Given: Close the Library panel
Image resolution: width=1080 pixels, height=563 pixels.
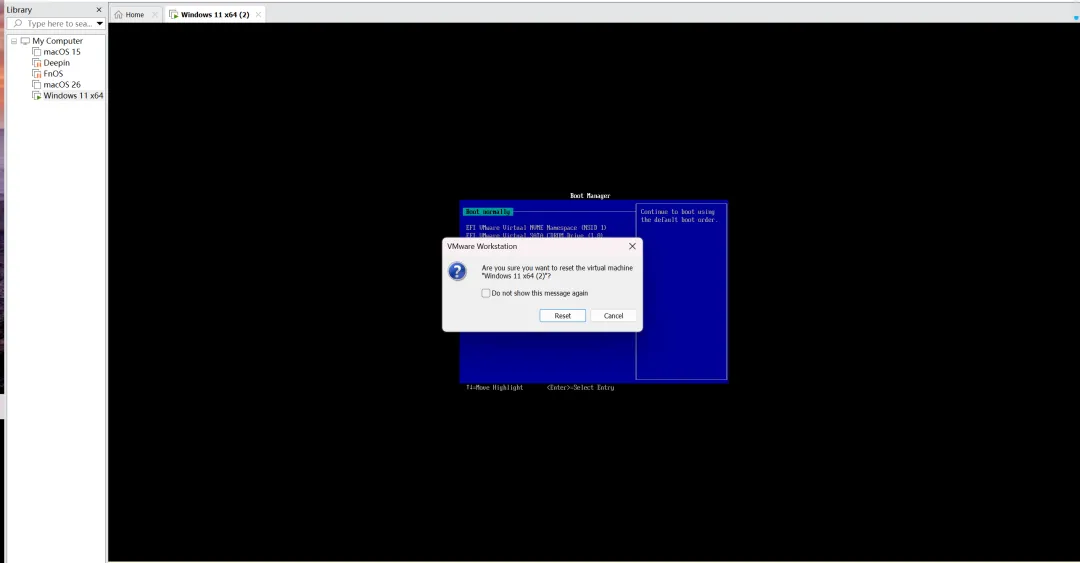Looking at the screenshot, I should click(x=98, y=10).
